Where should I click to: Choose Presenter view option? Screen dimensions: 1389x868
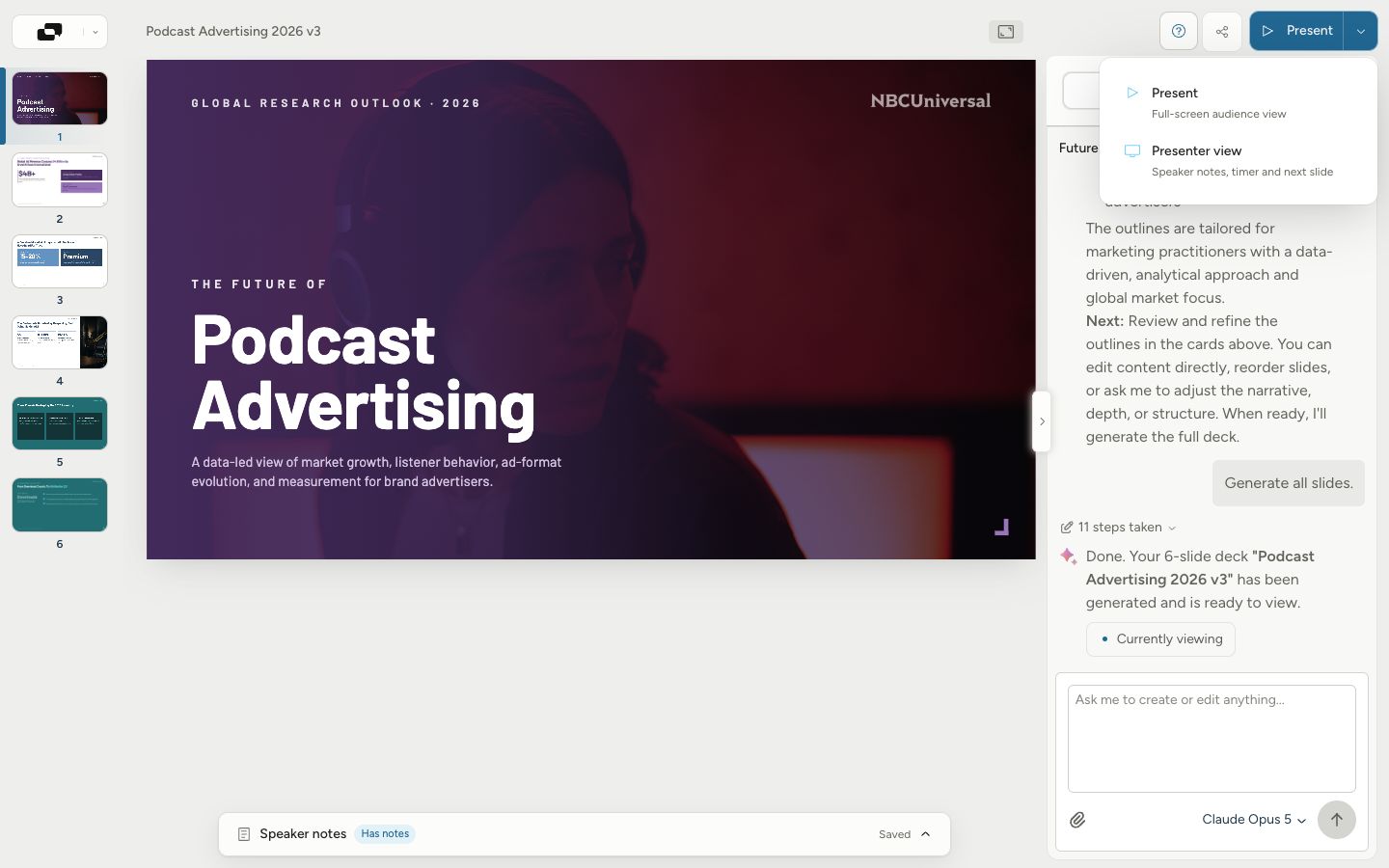coord(1238,160)
